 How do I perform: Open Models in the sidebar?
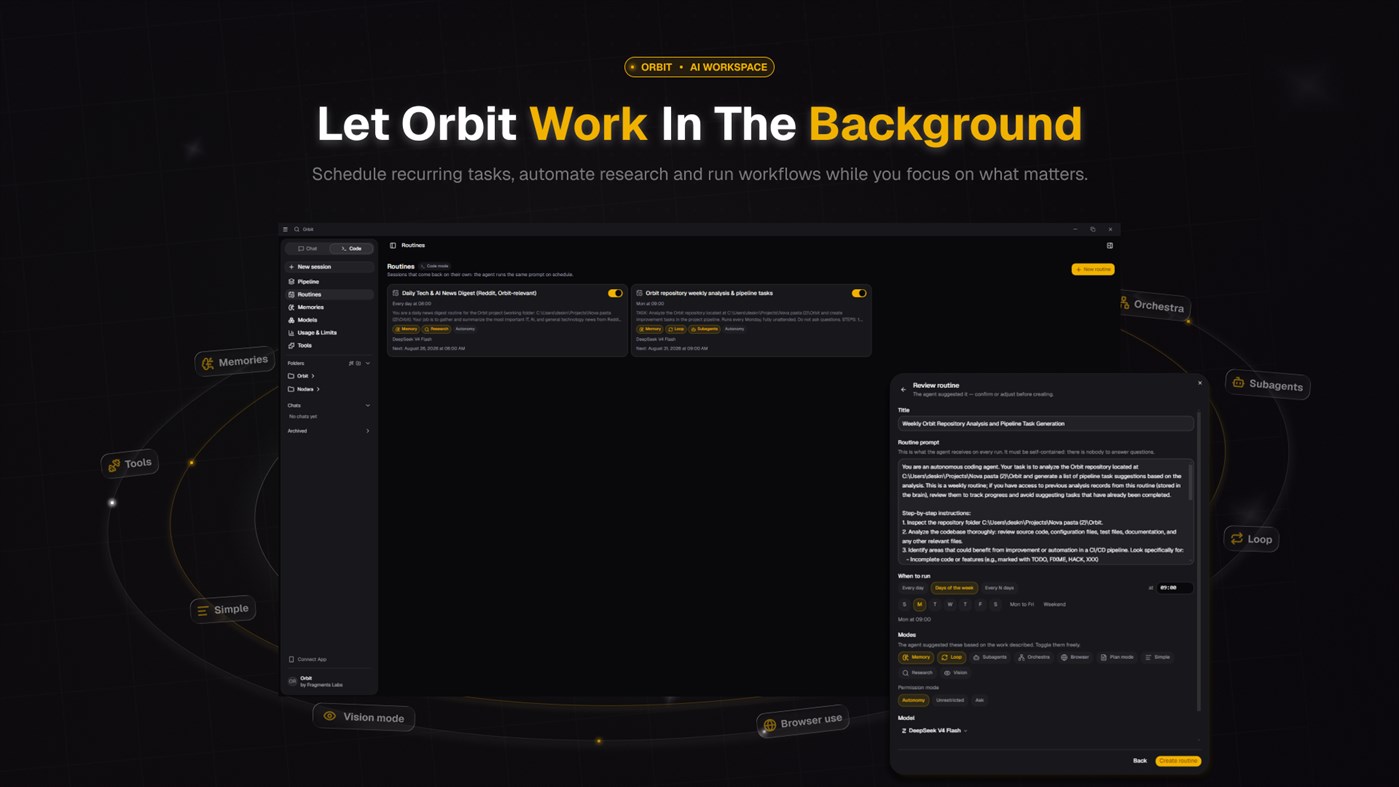[x=329, y=320]
